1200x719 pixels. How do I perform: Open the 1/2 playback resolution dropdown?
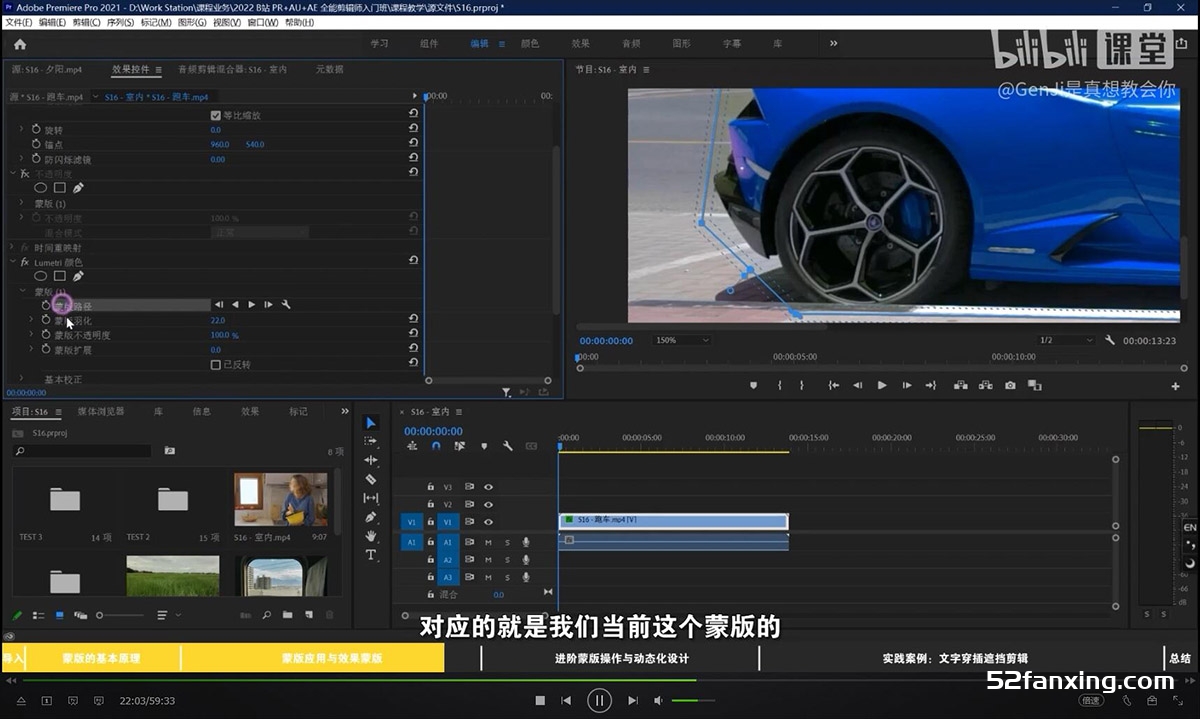(x=1067, y=341)
